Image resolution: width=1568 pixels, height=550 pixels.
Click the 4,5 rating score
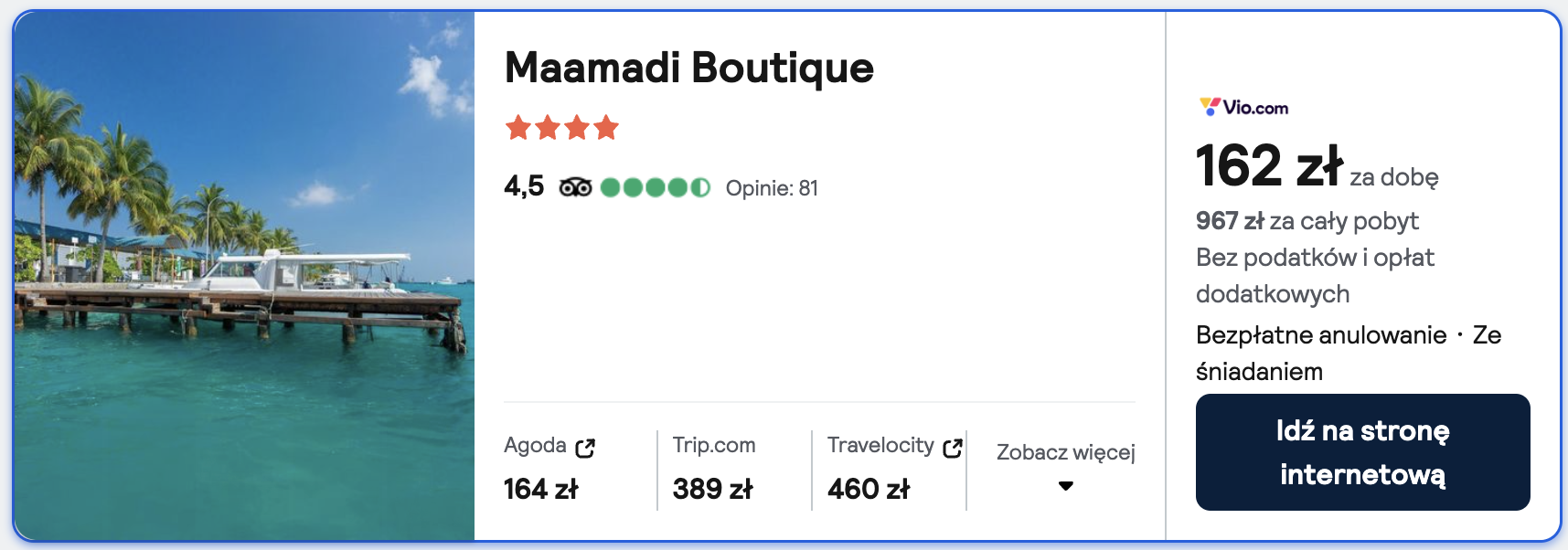pyautogui.click(x=524, y=186)
